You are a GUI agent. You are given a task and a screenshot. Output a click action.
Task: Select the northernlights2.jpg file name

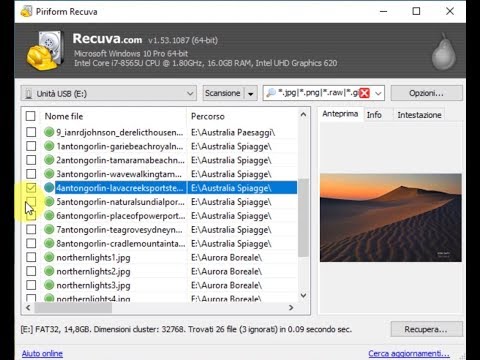(93, 272)
